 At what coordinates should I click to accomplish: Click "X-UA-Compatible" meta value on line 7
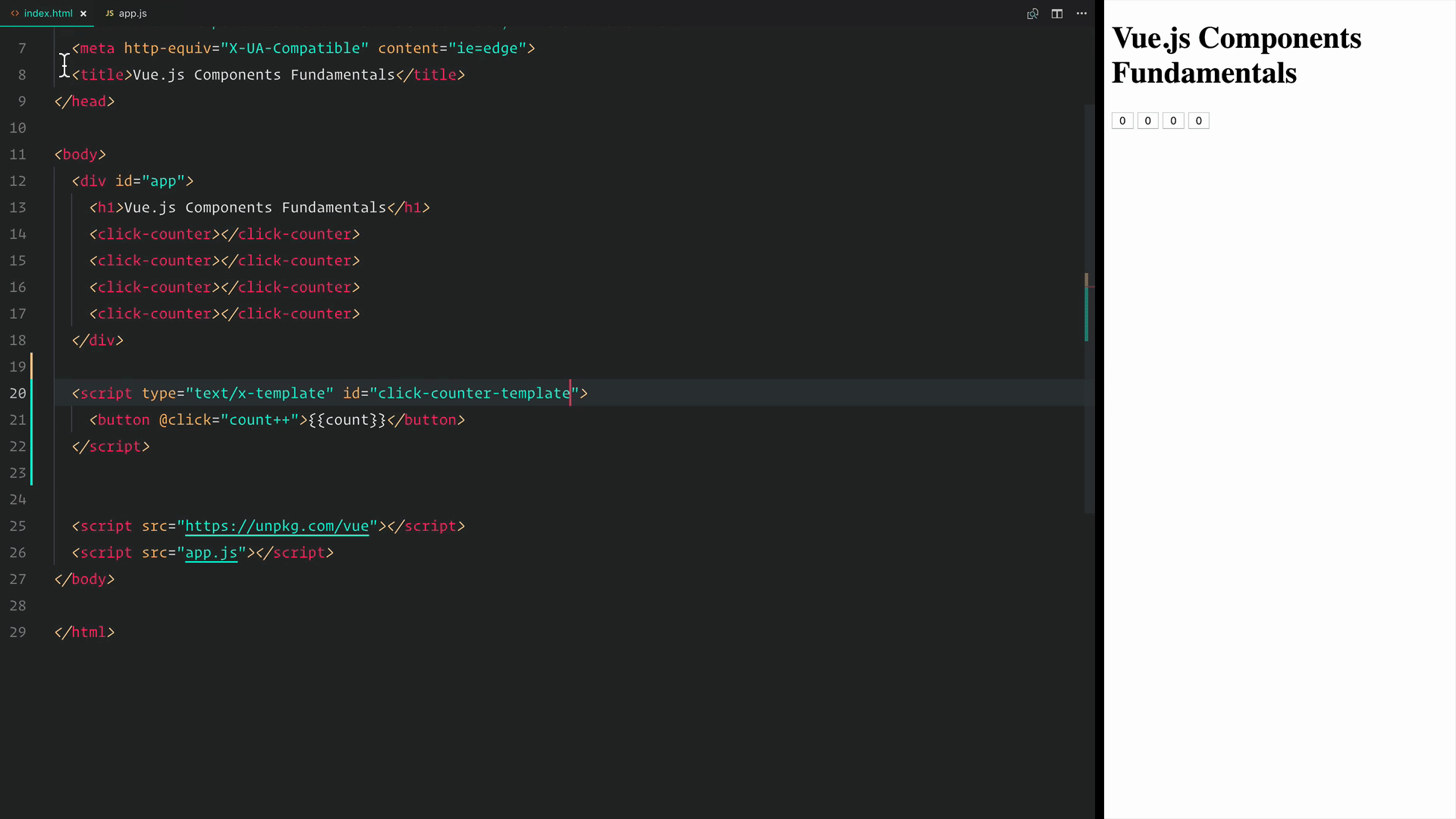(294, 49)
